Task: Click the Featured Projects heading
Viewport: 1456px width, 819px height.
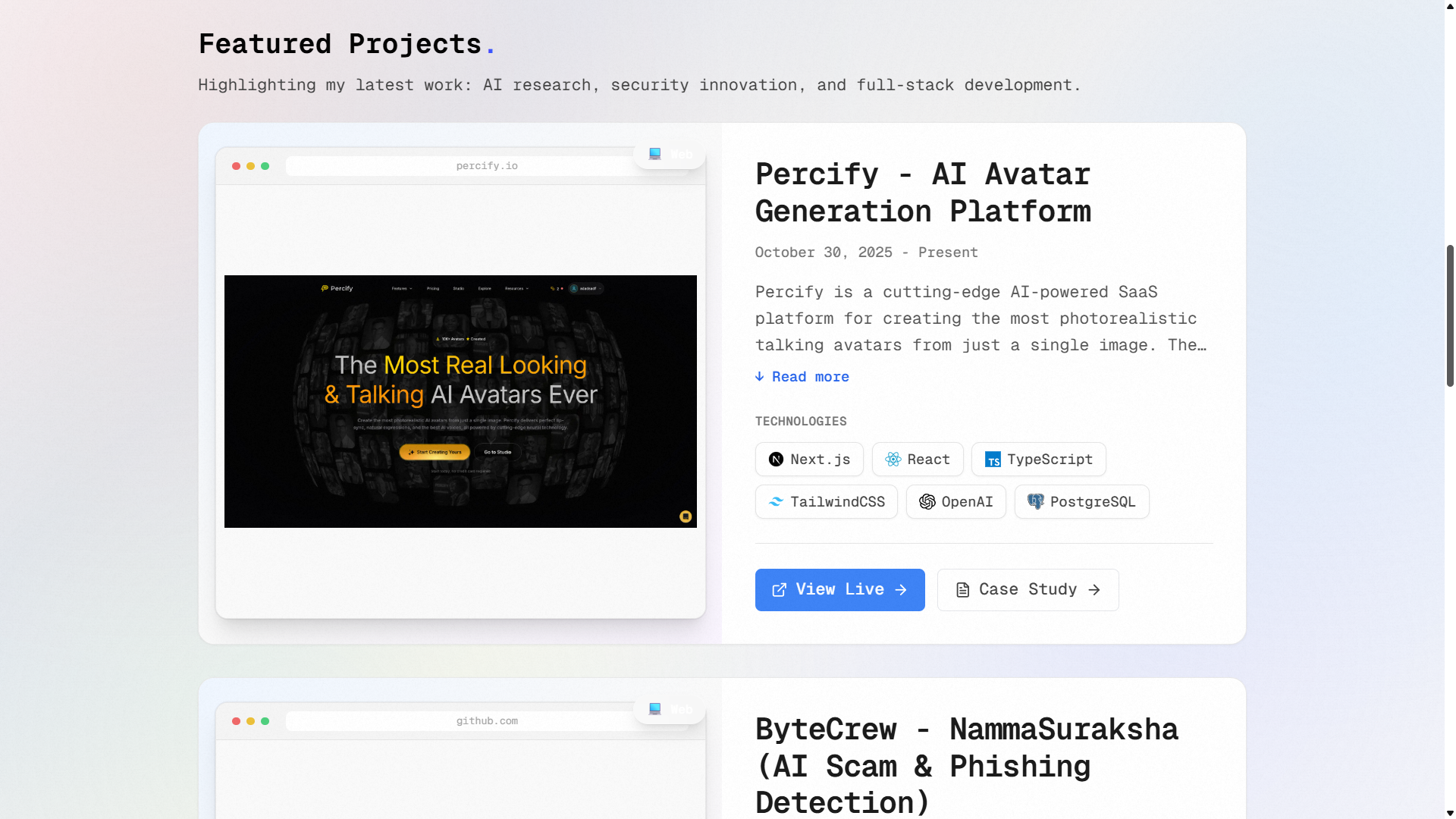Action: pyautogui.click(x=347, y=44)
